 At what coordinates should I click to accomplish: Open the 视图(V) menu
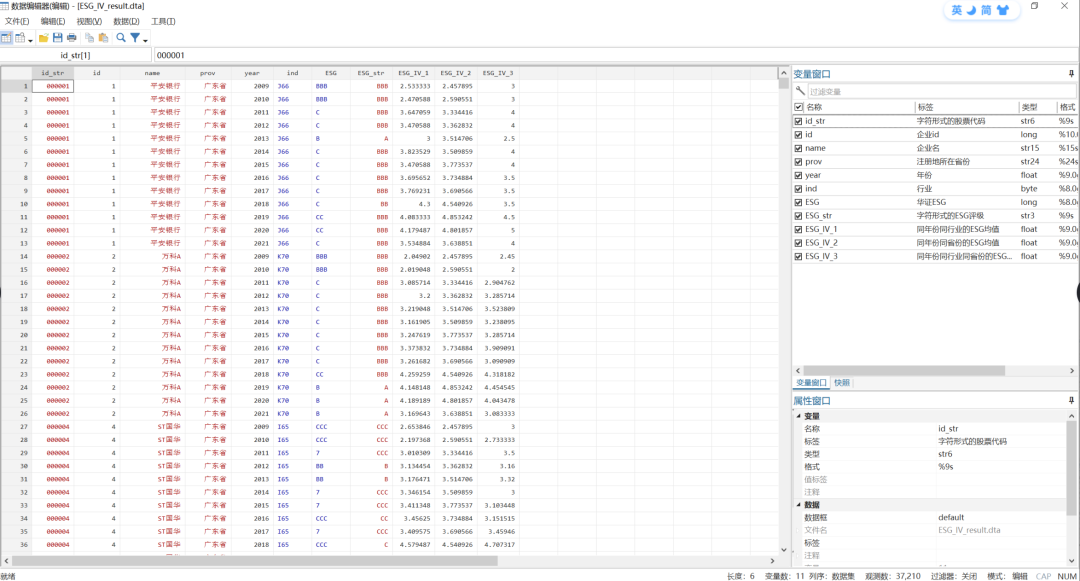[x=89, y=21]
